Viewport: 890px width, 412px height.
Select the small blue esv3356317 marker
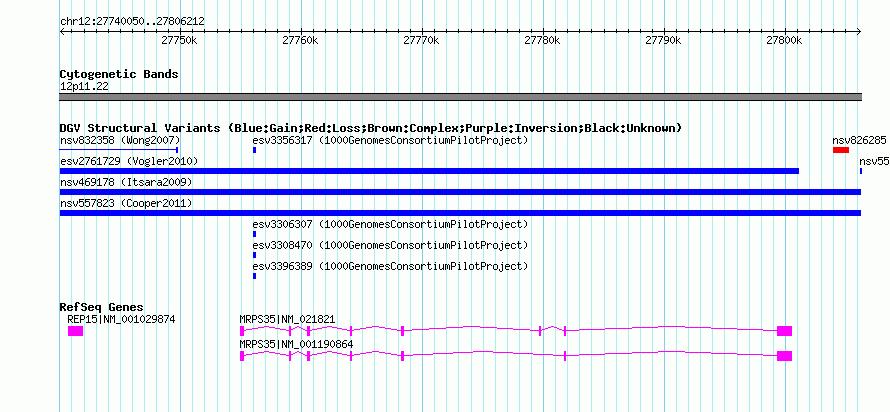pyautogui.click(x=254, y=150)
